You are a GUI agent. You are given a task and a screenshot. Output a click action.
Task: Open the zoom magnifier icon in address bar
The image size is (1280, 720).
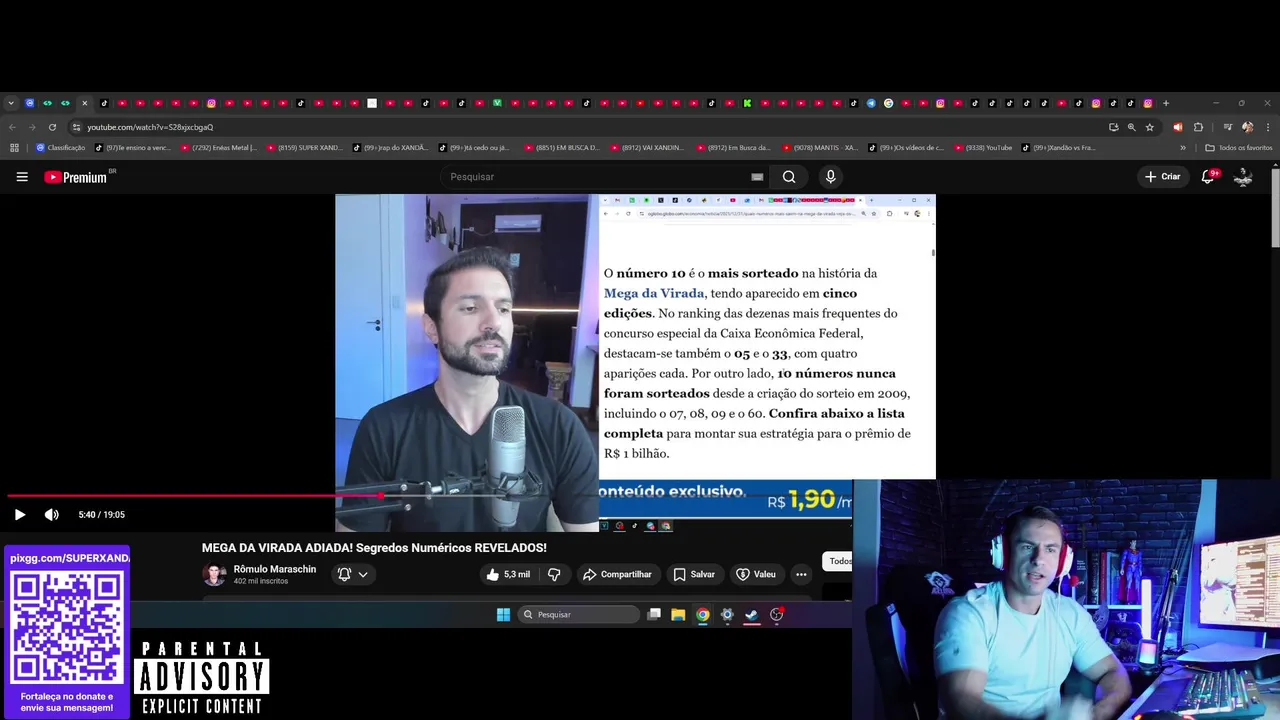pyautogui.click(x=1132, y=127)
